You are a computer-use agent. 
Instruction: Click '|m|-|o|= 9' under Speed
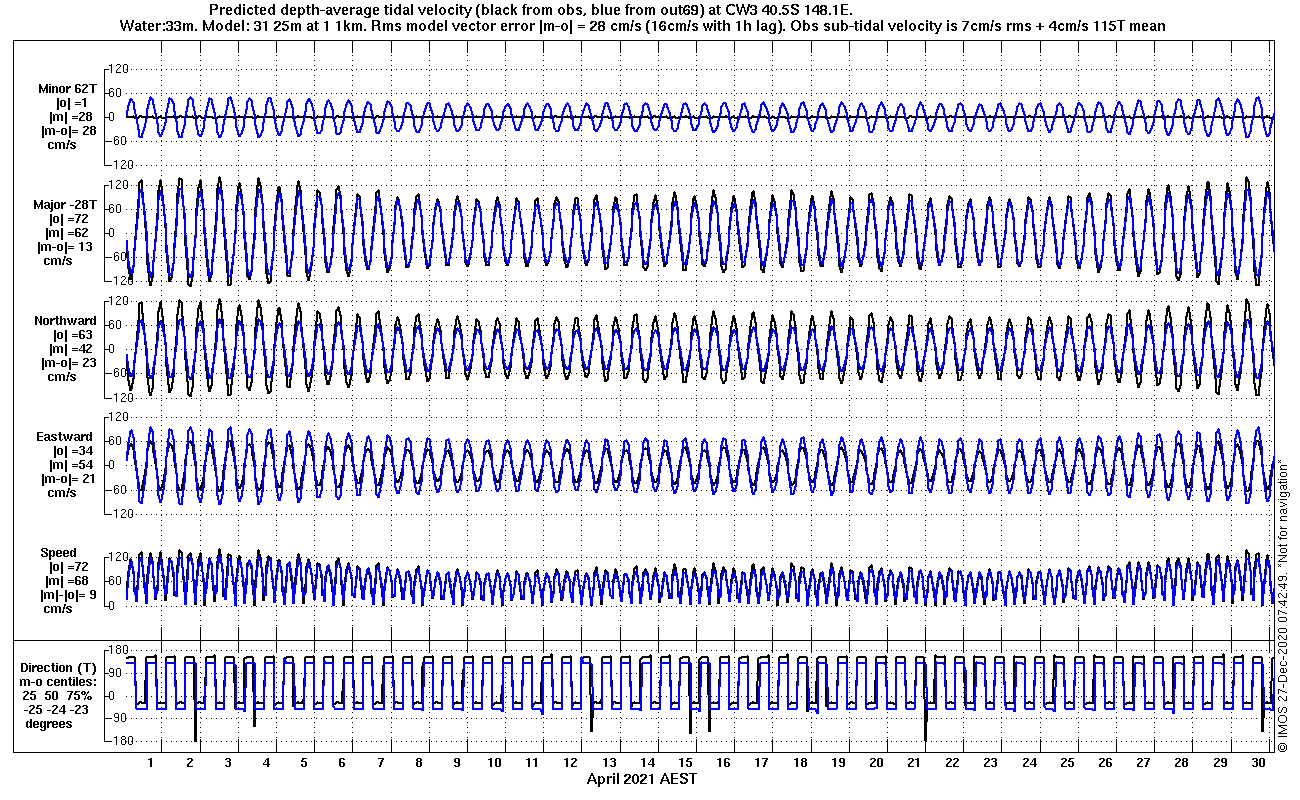click(68, 595)
